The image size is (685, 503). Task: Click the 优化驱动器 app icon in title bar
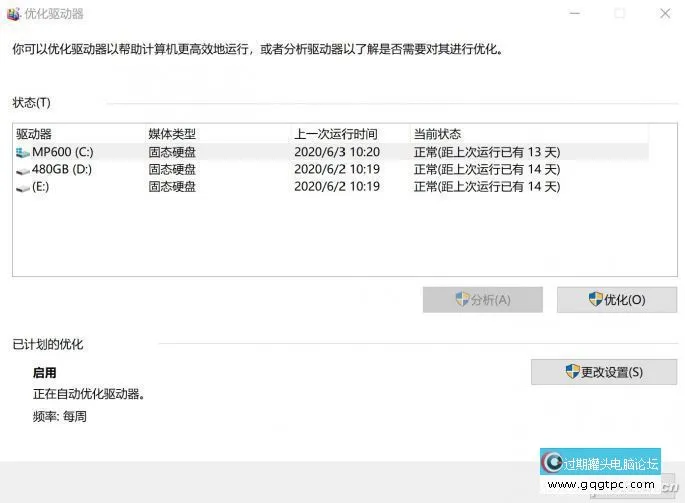click(14, 14)
